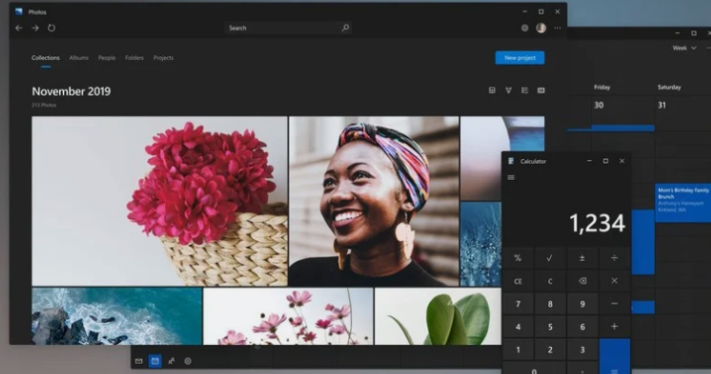The height and width of the screenshot is (374, 711).
Task: Click the minus key in Calculator
Action: pyautogui.click(x=614, y=304)
